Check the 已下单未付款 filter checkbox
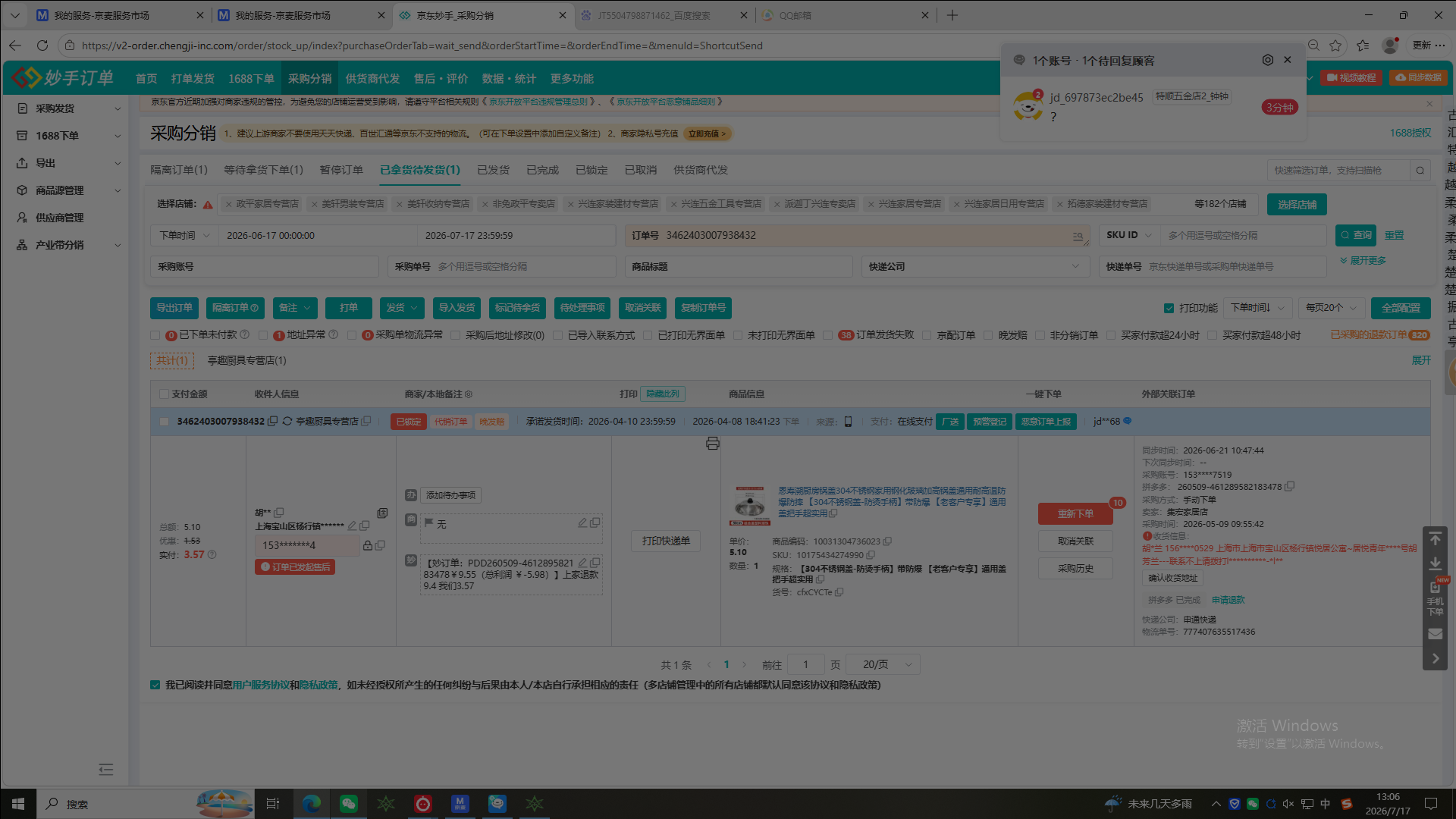This screenshot has height=819, width=1456. pyautogui.click(x=155, y=335)
